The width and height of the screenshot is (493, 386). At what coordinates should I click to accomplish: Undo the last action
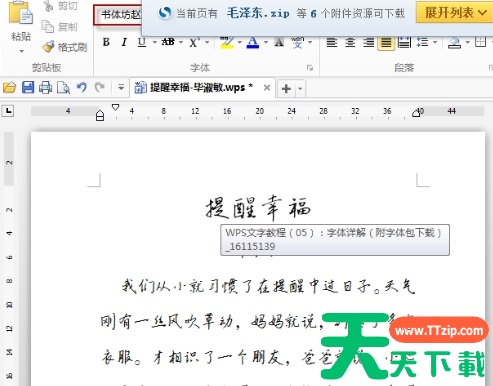pyautogui.click(x=82, y=88)
